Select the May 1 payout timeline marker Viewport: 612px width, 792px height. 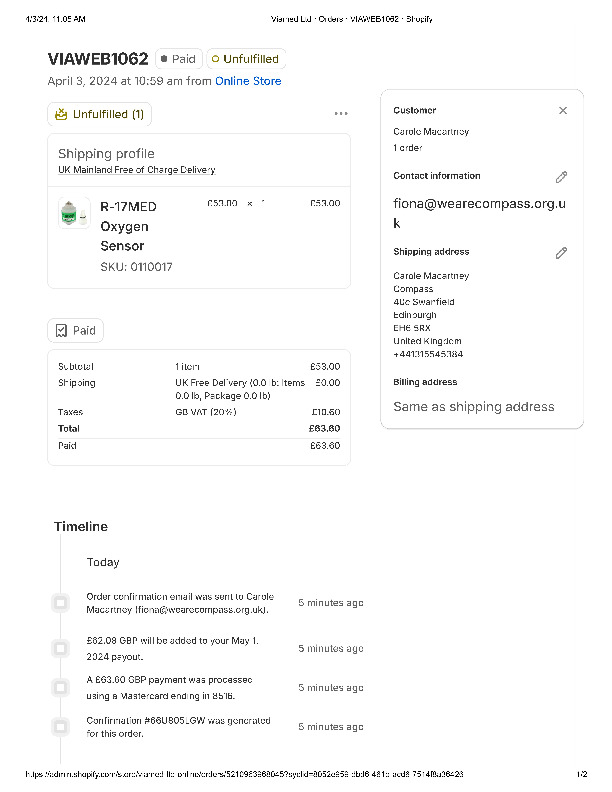pos(61,649)
